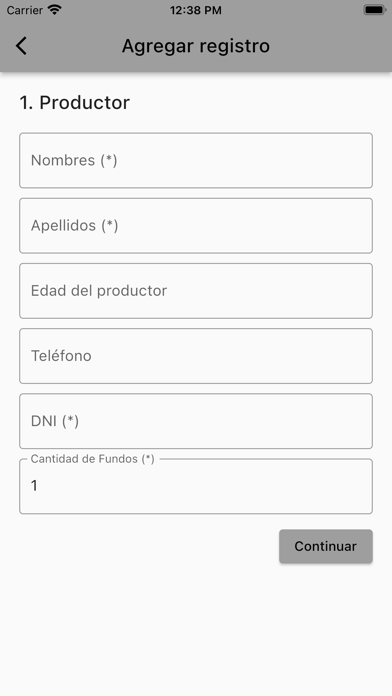
Task: Place cursor on the value 1
Action: [x=34, y=486]
